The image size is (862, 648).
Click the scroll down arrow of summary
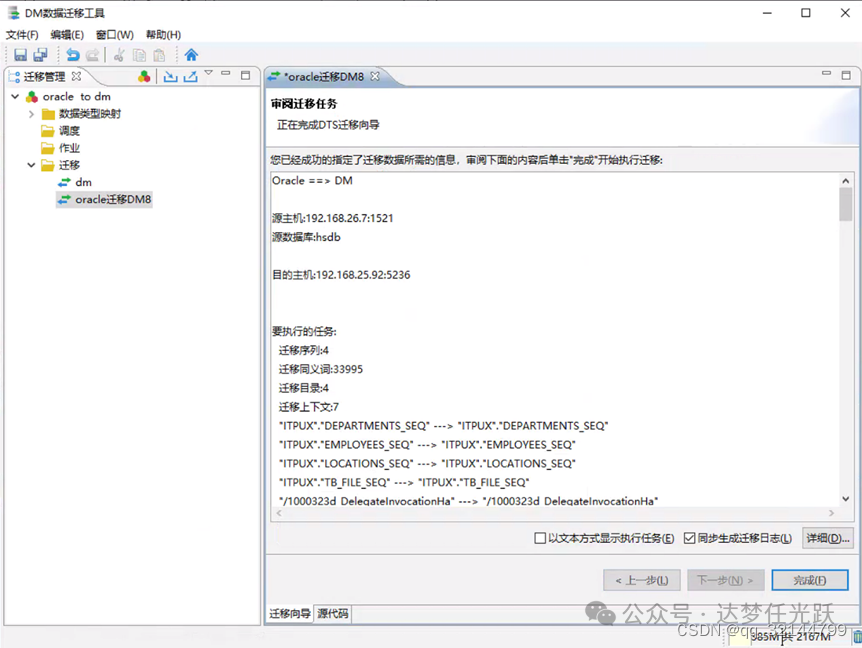(x=846, y=499)
